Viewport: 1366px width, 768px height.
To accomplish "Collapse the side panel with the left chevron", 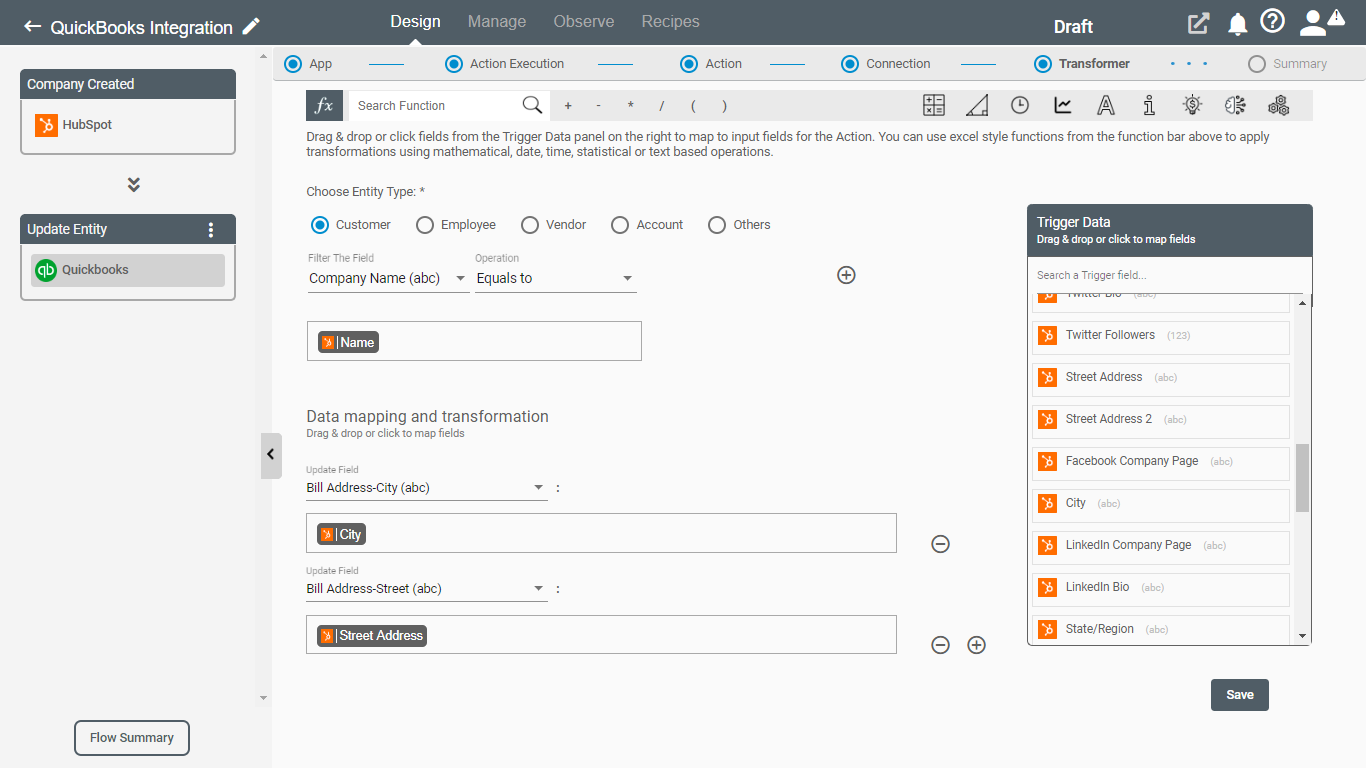I will point(271,455).
